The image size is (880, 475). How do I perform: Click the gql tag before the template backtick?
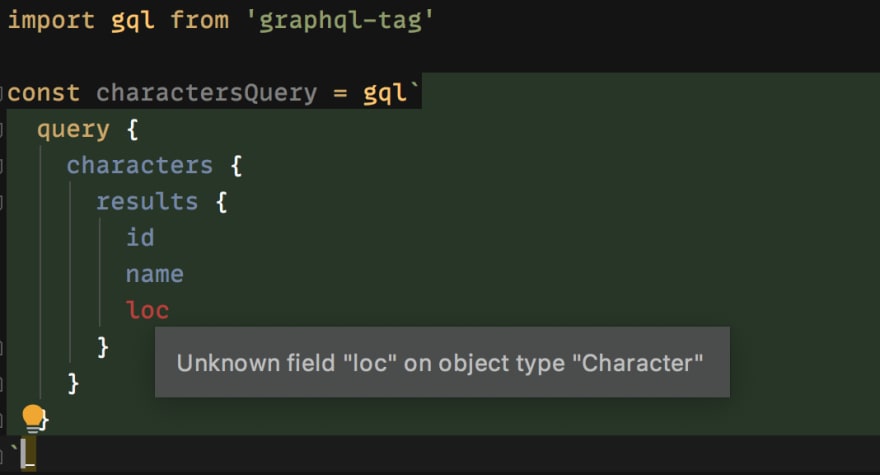tap(384, 93)
